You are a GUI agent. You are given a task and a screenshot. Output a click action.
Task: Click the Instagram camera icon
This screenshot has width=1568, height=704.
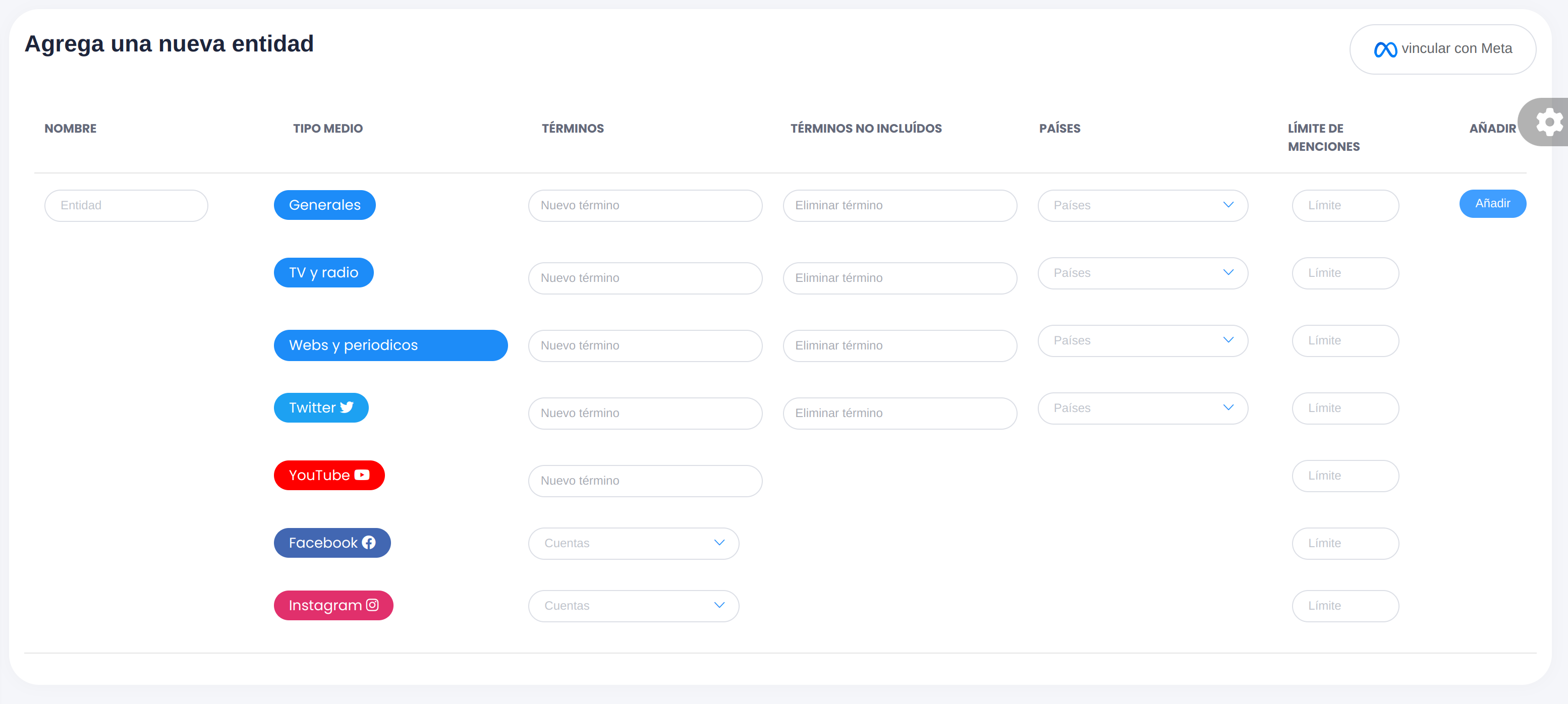372,606
